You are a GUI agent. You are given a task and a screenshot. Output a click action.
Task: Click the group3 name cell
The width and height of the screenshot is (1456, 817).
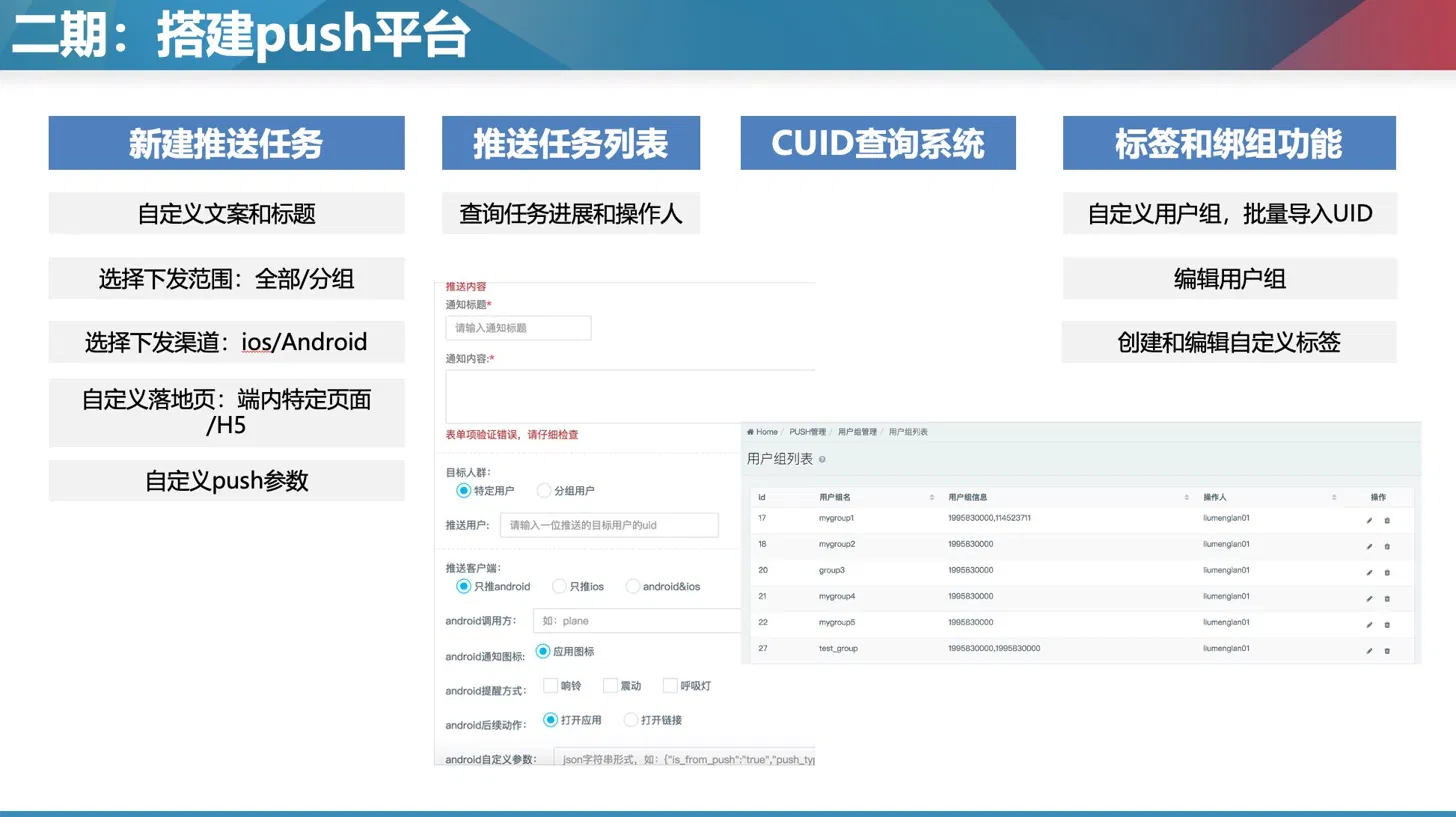pos(832,570)
